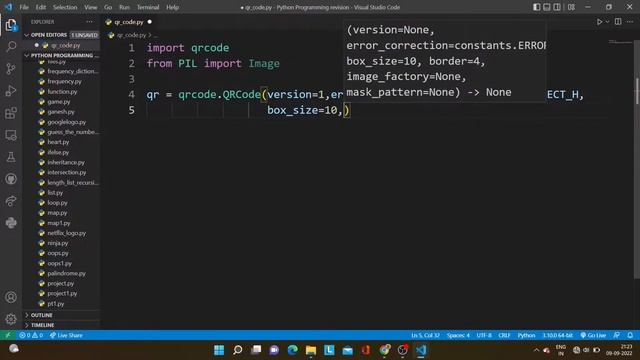Open the Go menu
Image resolution: width=640 pixels, height=360 pixels.
108,7
